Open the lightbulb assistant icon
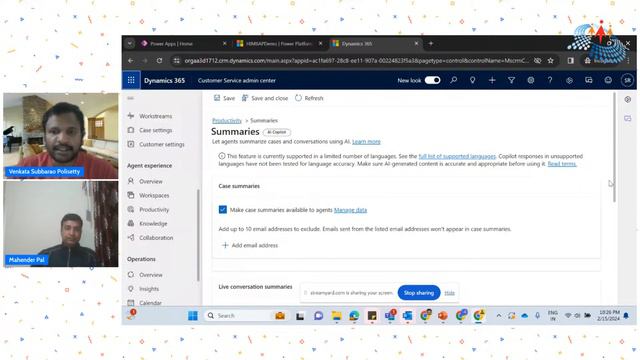The width and height of the screenshot is (640, 360). point(473,80)
